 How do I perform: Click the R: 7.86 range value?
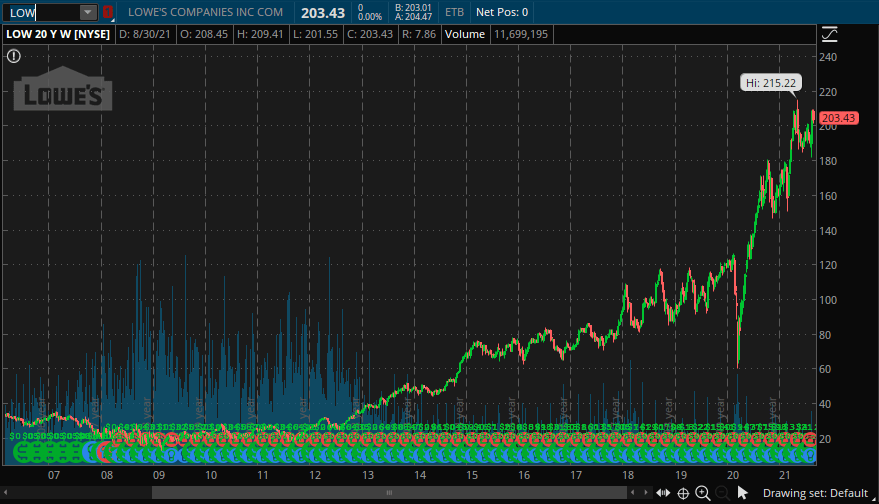coord(419,34)
